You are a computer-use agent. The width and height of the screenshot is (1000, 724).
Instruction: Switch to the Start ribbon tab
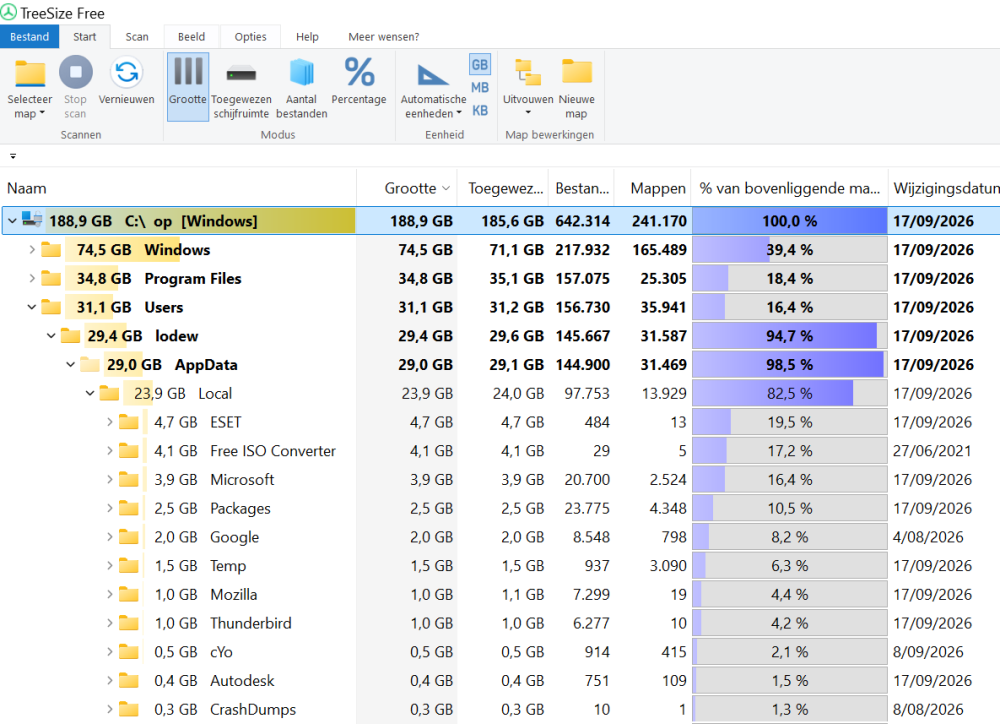coord(84,36)
